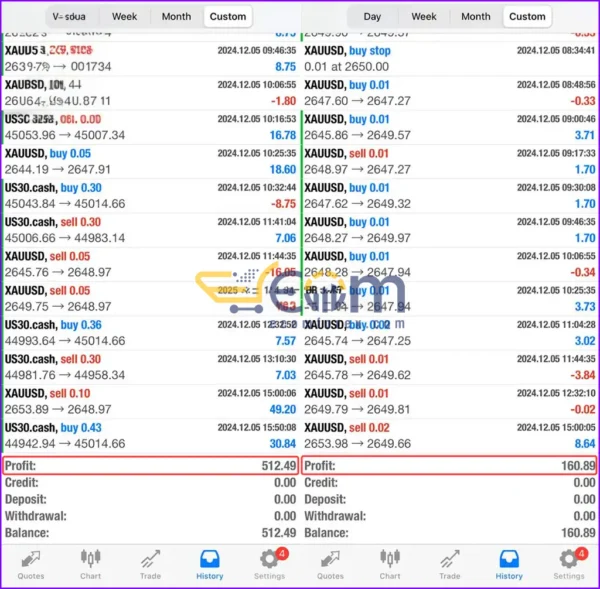Click right screen Profit 160.89 row
The image size is (600, 589).
point(449,465)
